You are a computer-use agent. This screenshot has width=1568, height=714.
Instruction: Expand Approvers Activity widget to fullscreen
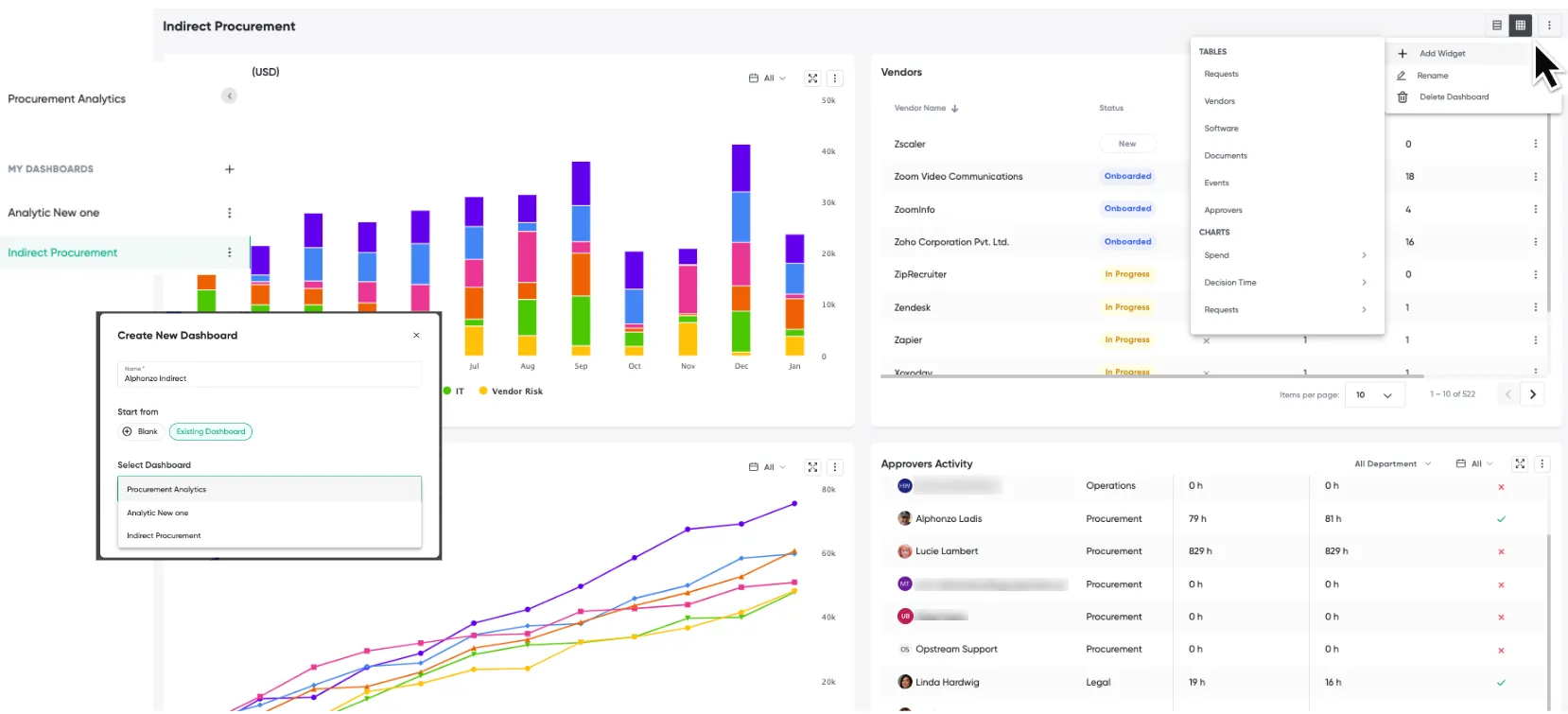click(1520, 463)
